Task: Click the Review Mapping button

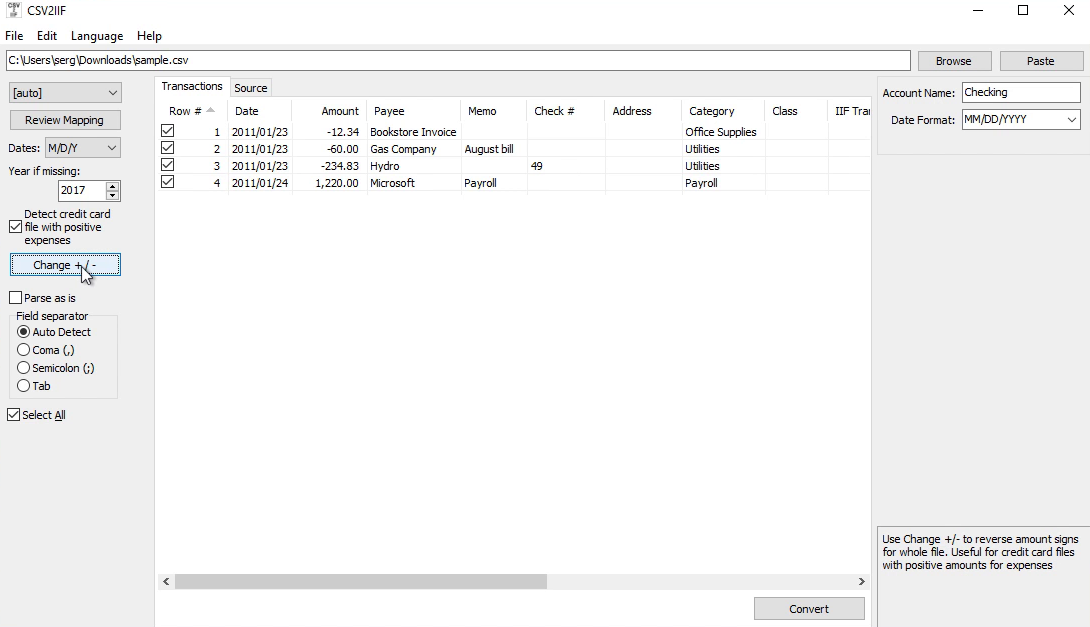Action: [65, 120]
